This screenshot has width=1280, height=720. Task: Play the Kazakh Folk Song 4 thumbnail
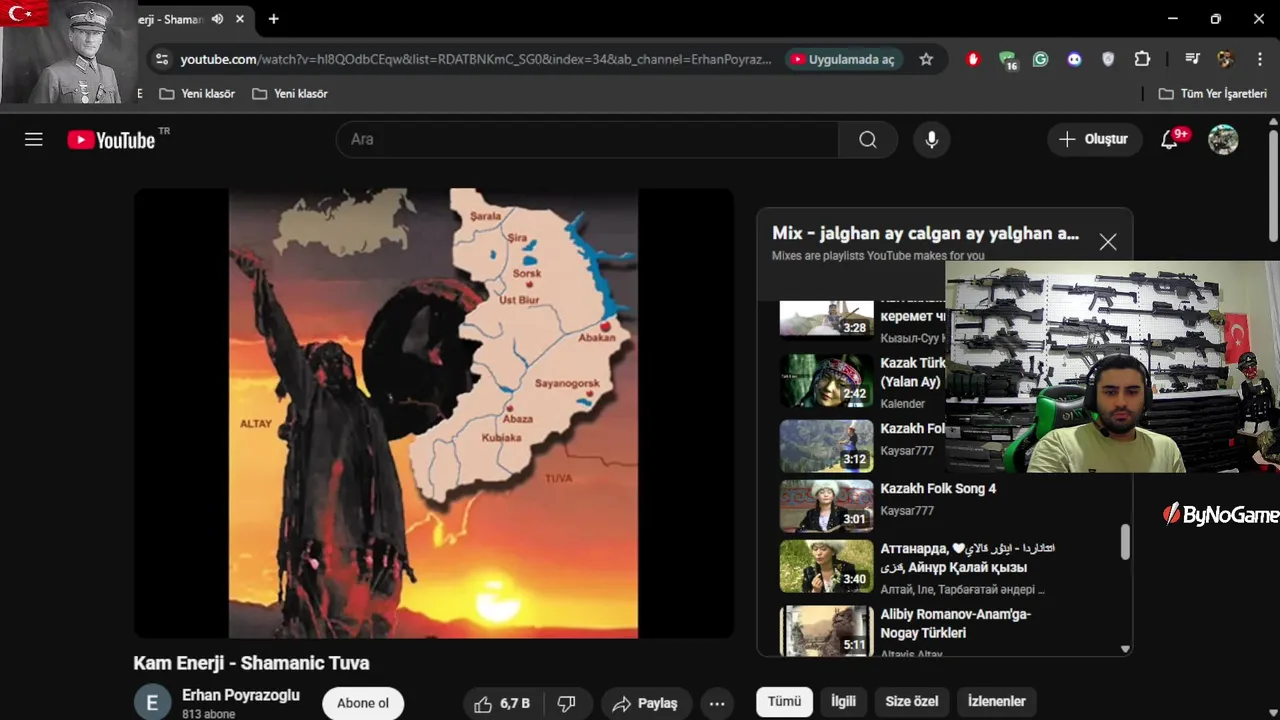826,505
